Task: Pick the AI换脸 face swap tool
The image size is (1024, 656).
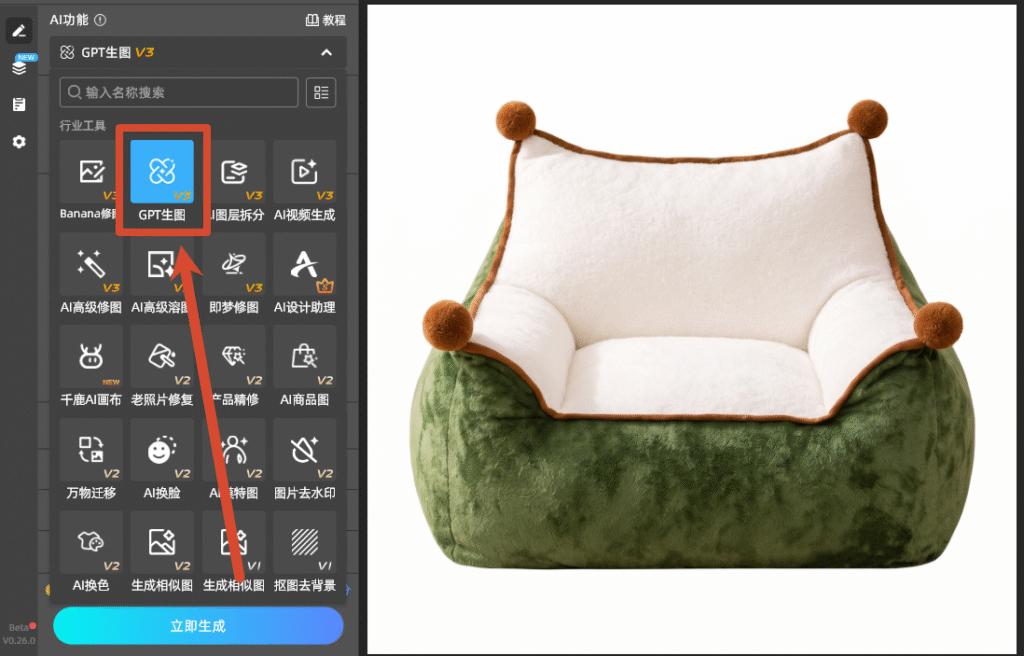Action: pyautogui.click(x=162, y=459)
